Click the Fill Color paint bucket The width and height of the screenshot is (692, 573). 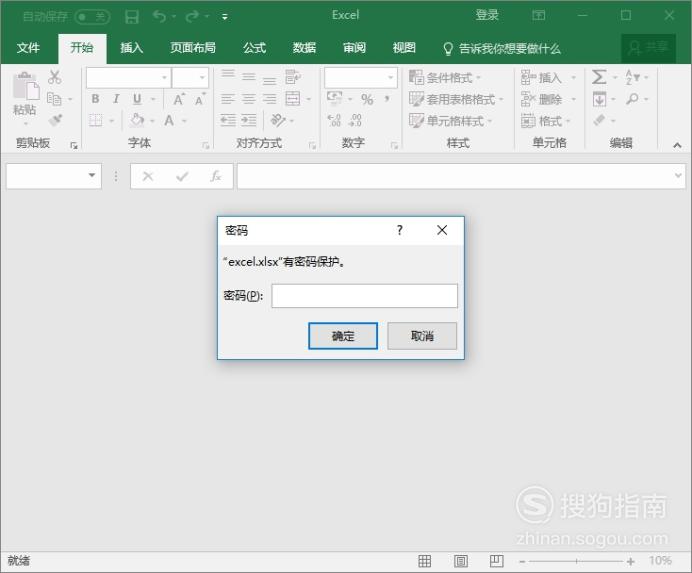[x=137, y=120]
